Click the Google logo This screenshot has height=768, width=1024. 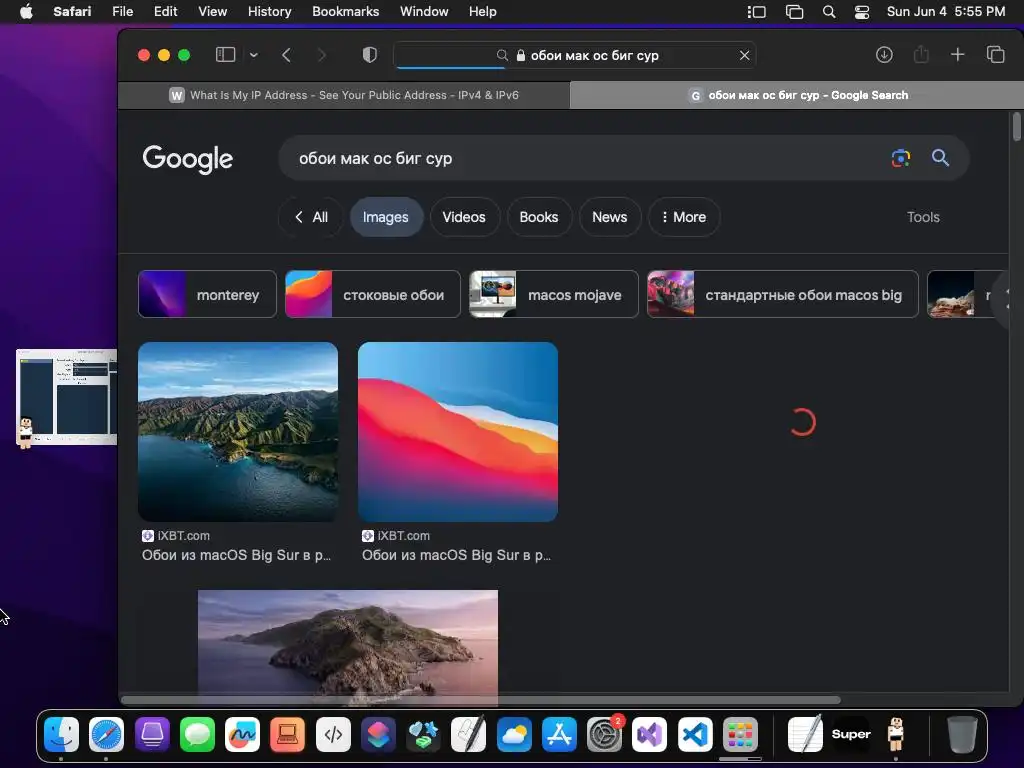[187, 159]
